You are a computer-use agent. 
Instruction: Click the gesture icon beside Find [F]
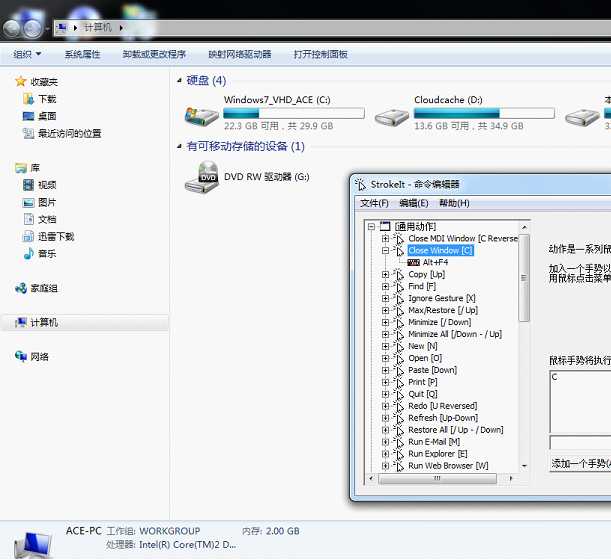[x=399, y=287]
